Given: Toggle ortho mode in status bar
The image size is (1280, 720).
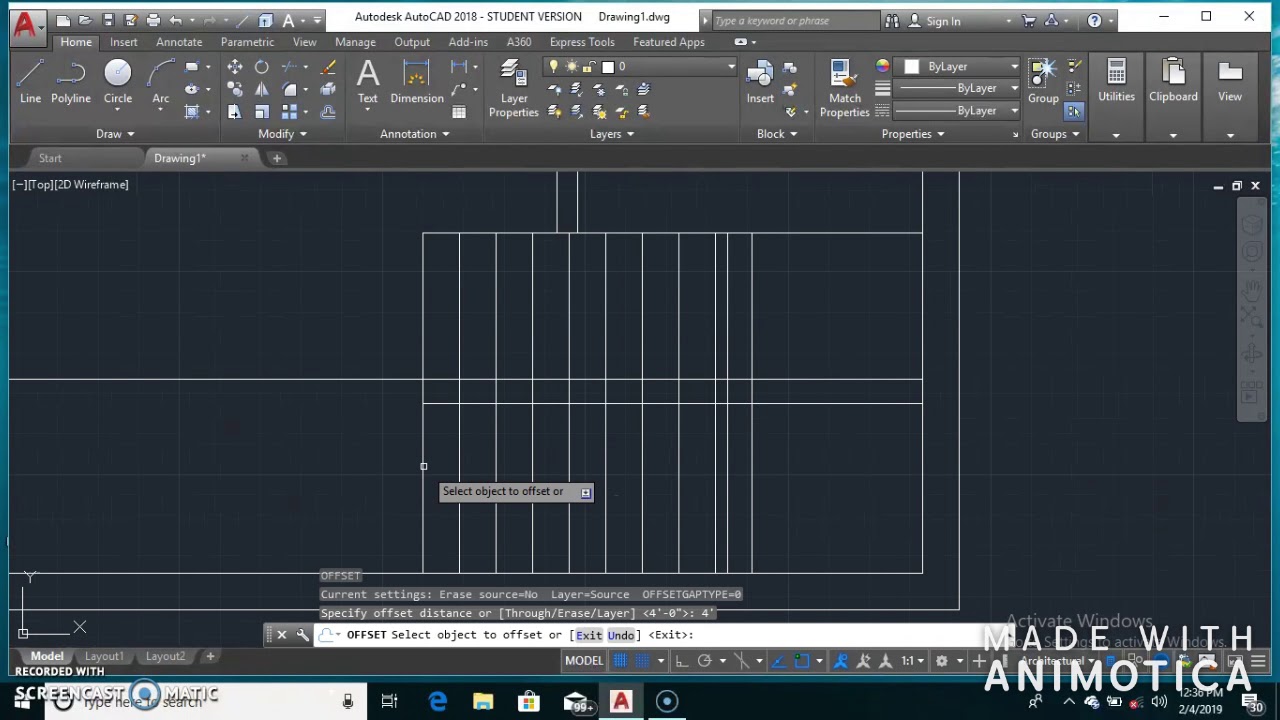Looking at the screenshot, I should (x=682, y=661).
